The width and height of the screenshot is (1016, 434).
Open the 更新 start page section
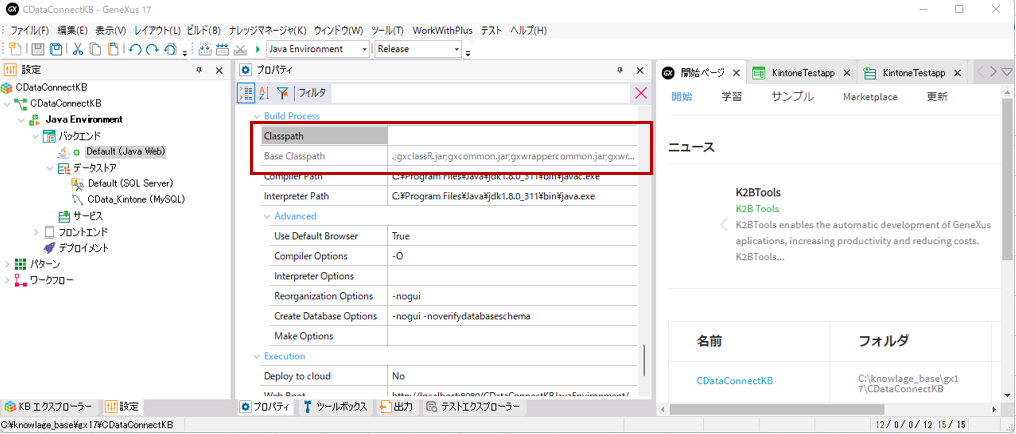[937, 97]
